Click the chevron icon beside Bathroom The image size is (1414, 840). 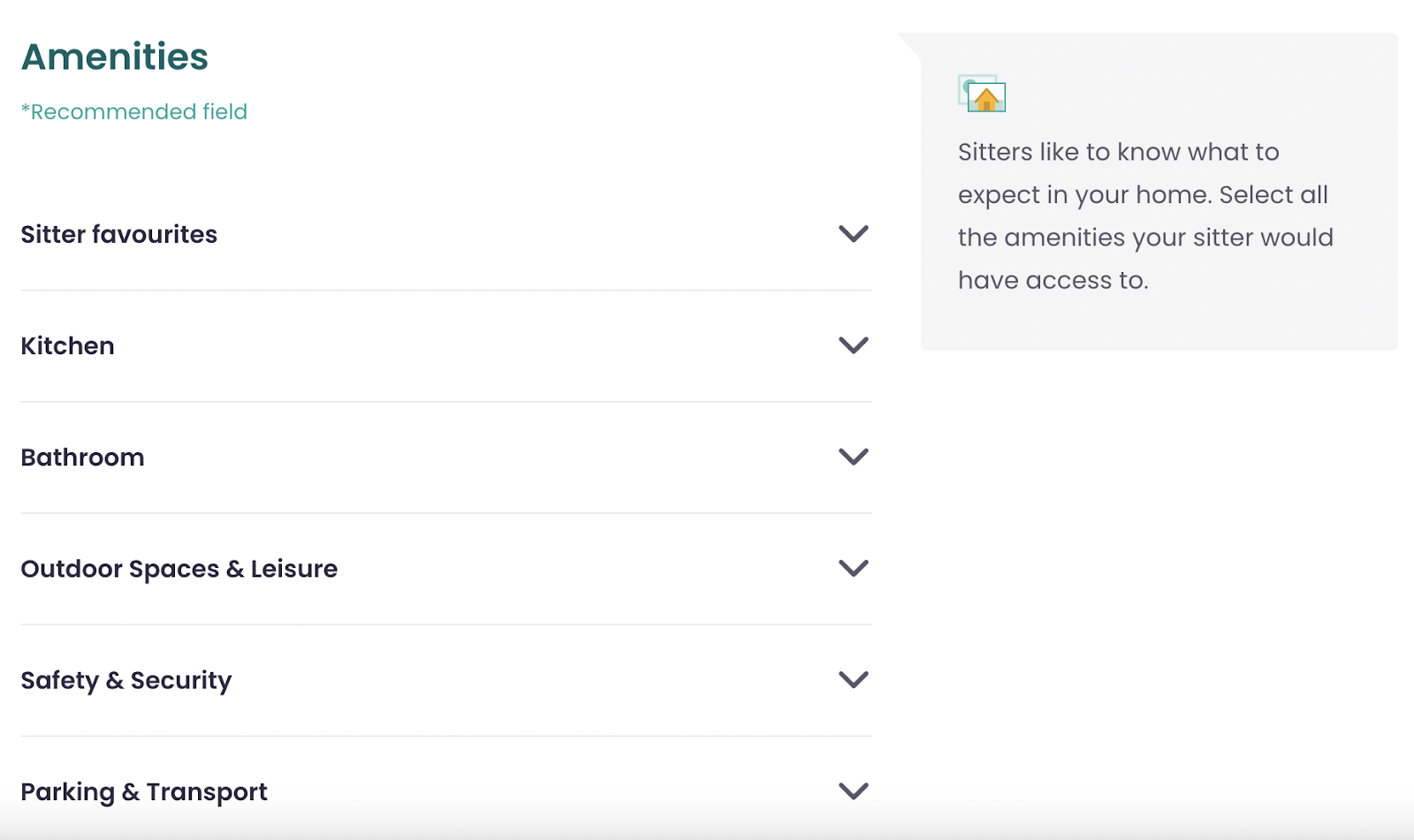coord(853,457)
